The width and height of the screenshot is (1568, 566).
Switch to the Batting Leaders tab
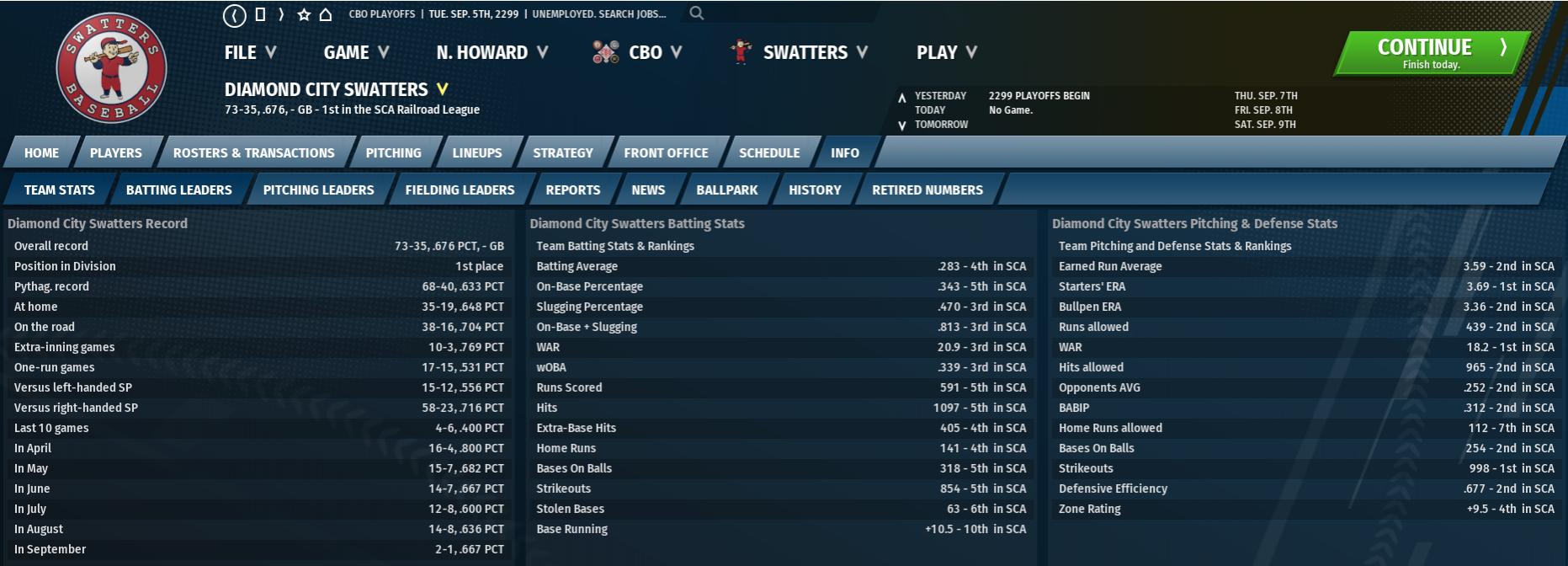click(x=178, y=190)
